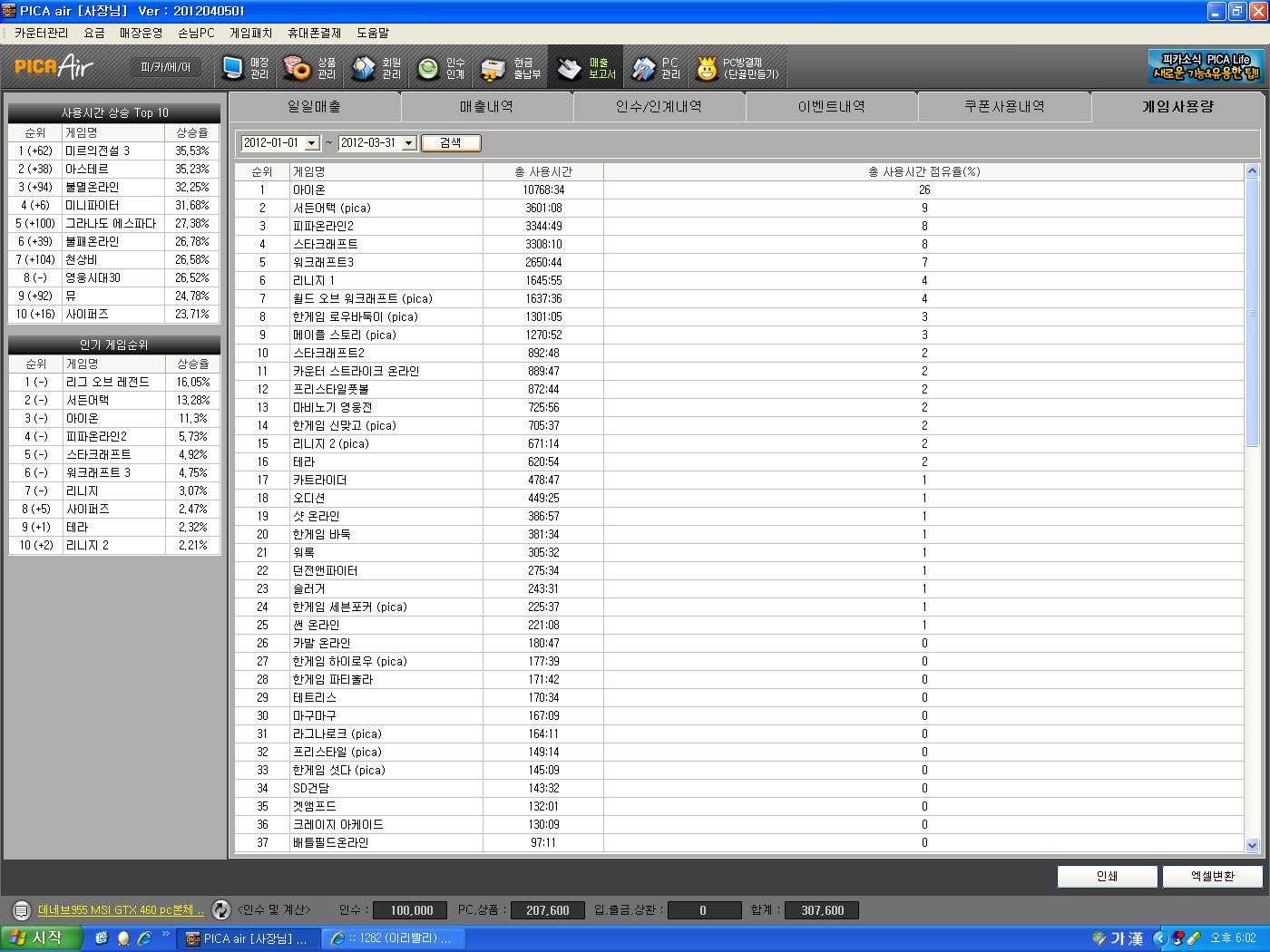Viewport: 1270px width, 952px height.
Task: Select the 서든어택 (pica) row
Action: pos(739,208)
